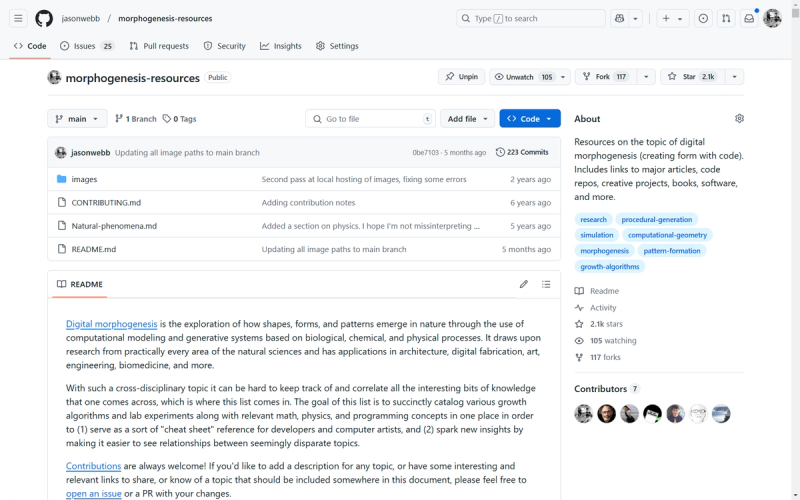The image size is (800, 500).
Task: Edit README with the pencil icon
Action: pyautogui.click(x=523, y=284)
